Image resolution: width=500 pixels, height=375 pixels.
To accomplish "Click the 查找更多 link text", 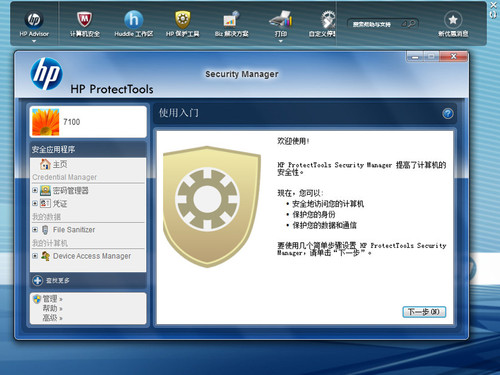I will click(x=58, y=281).
